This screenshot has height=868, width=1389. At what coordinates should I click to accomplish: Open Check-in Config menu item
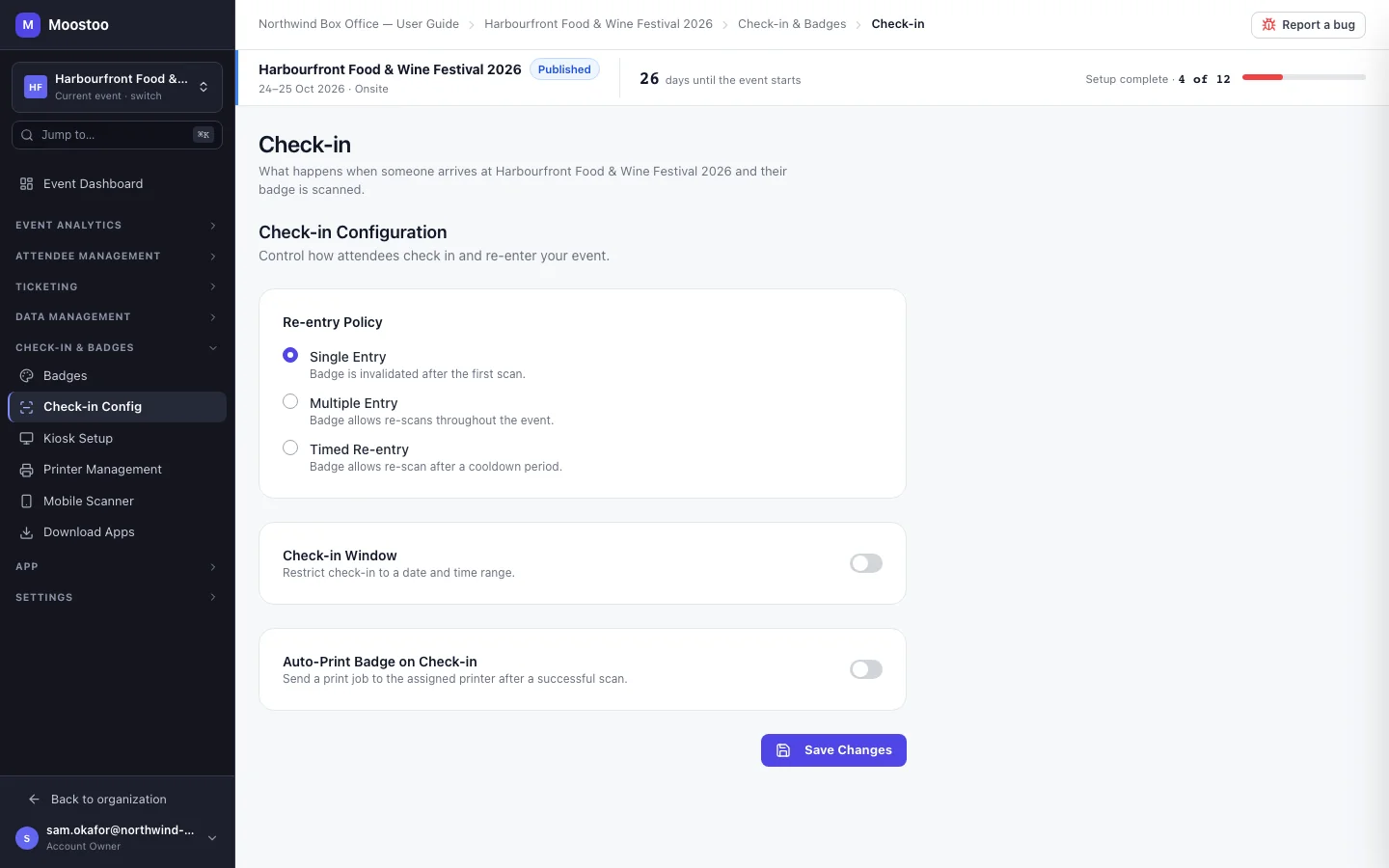point(117,407)
